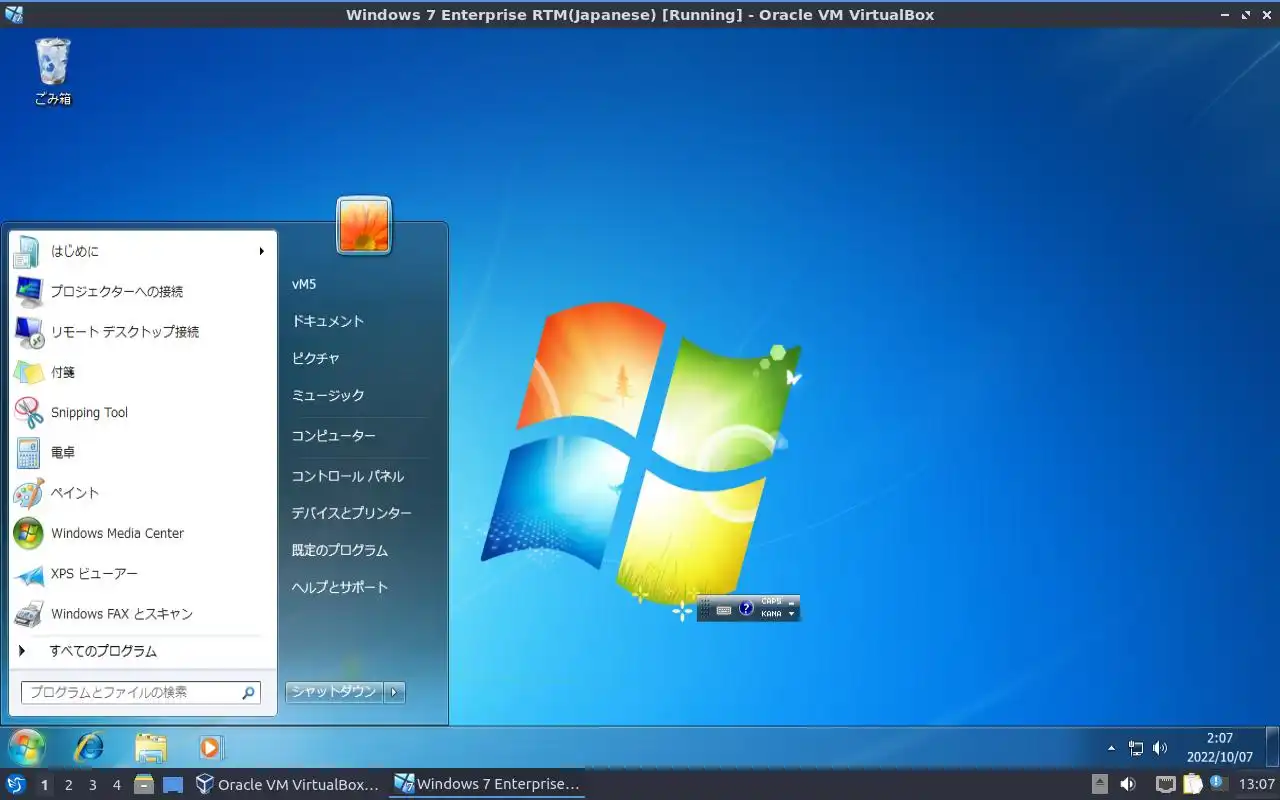Toggle CAPS on the language bar
1280x800 pixels.
[x=771, y=602]
